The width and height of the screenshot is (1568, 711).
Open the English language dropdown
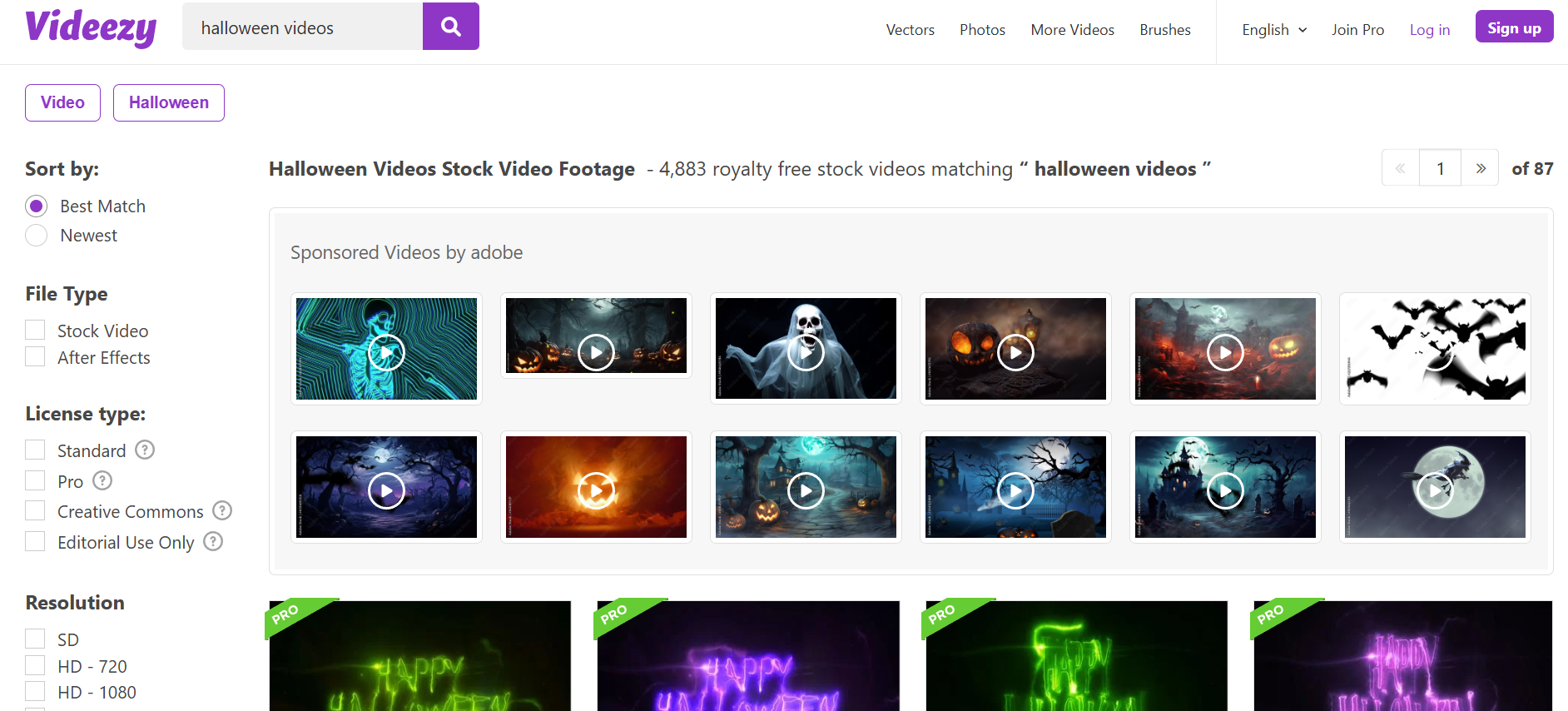[x=1273, y=30]
